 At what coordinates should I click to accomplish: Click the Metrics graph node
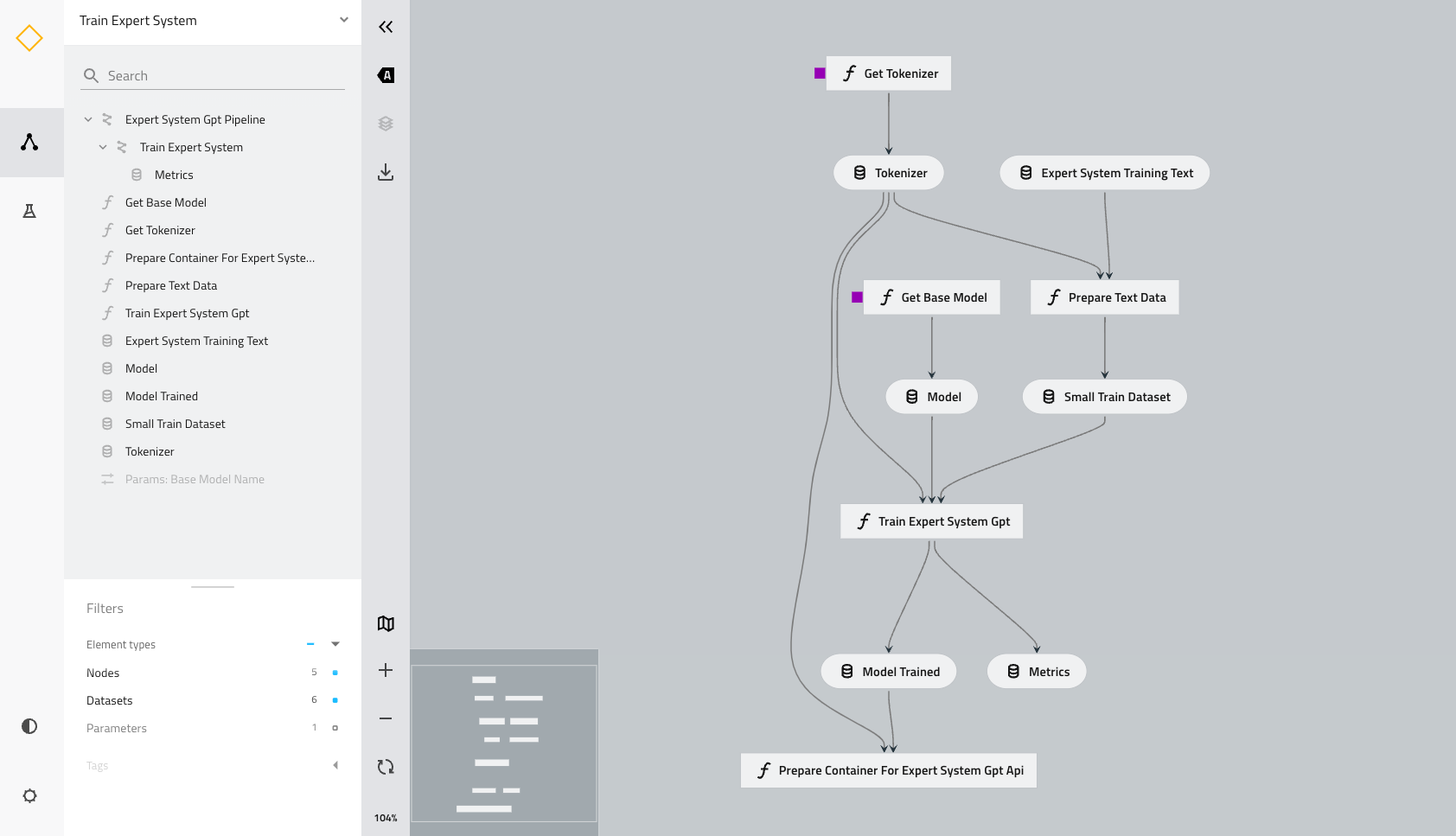(1037, 672)
